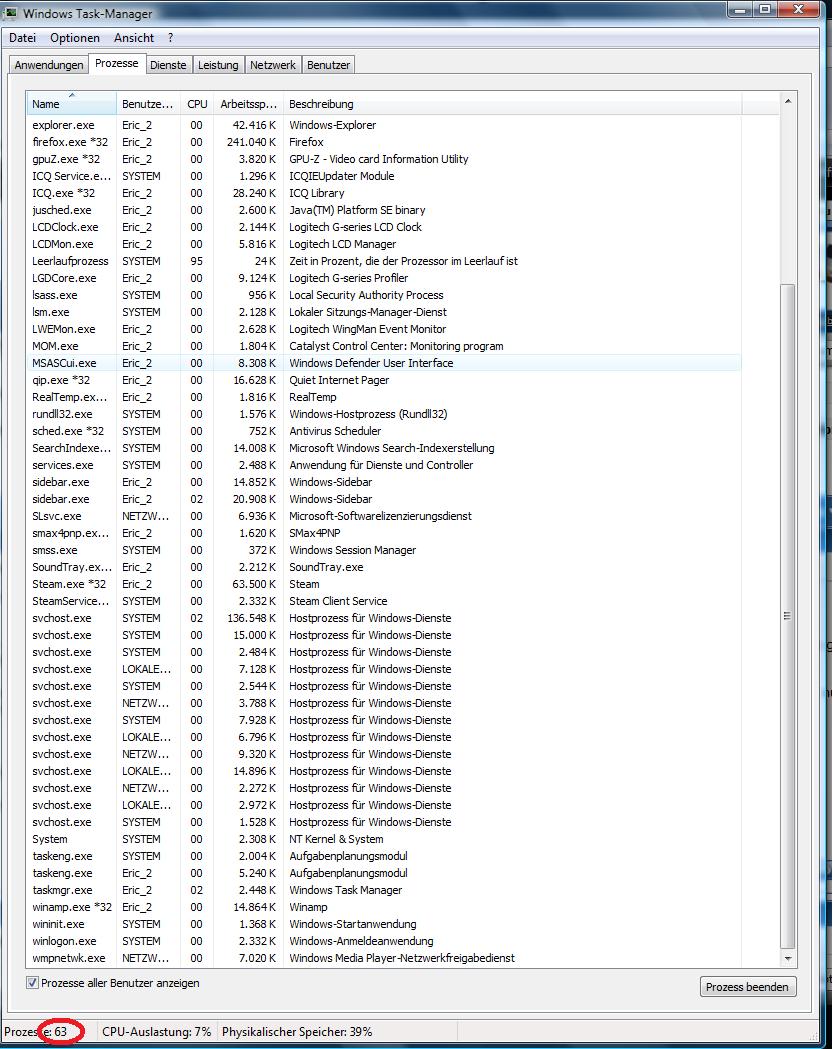This screenshot has height=1049, width=840.
Task: Click 'Antivirus Scheduler' description
Action: (x=335, y=431)
